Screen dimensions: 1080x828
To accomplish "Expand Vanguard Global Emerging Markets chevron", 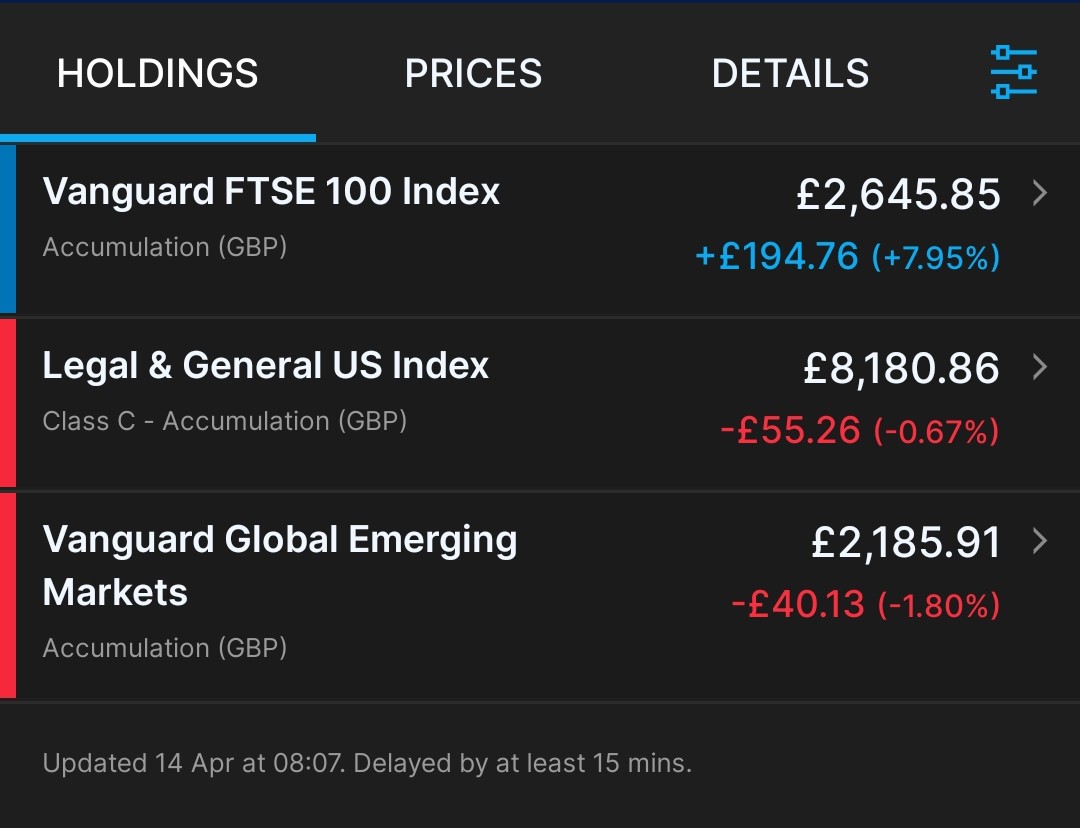I will tap(1040, 541).
